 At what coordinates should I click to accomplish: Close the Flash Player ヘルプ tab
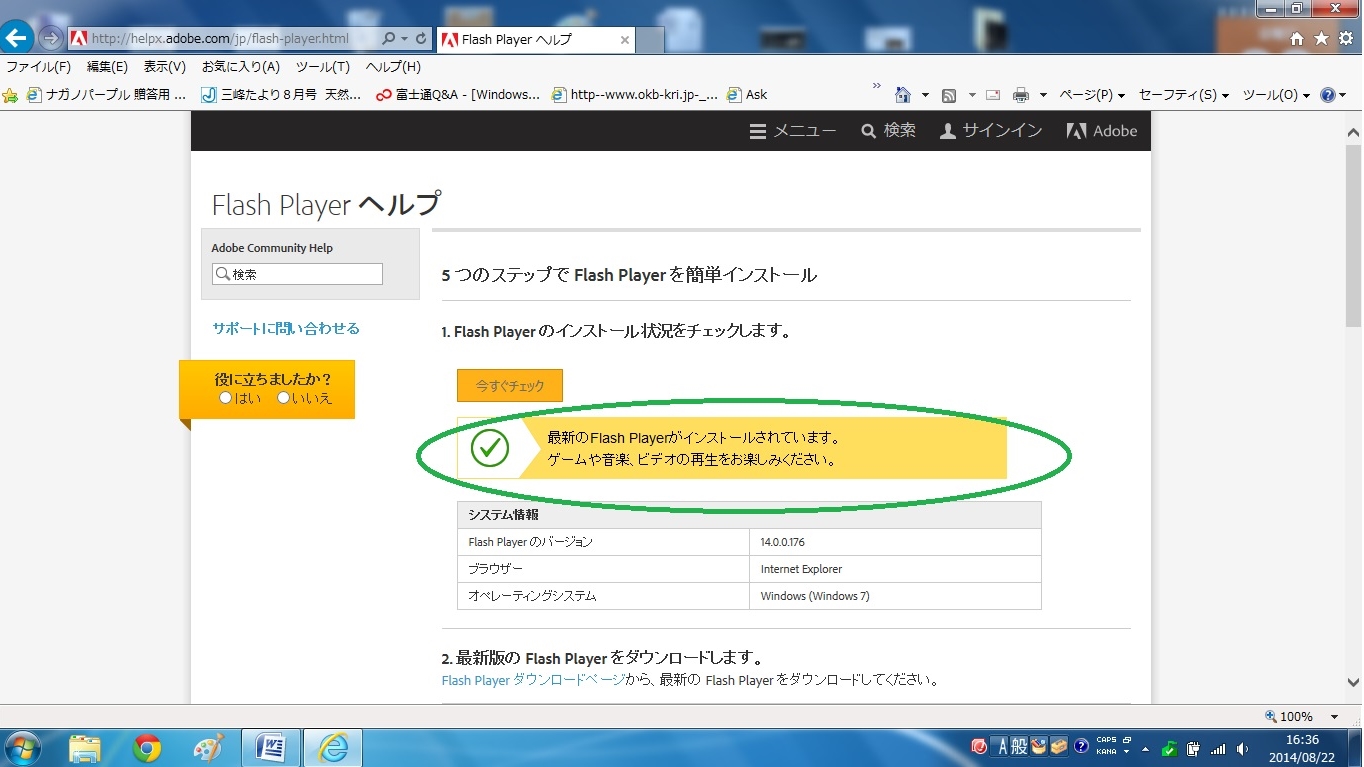pos(625,40)
